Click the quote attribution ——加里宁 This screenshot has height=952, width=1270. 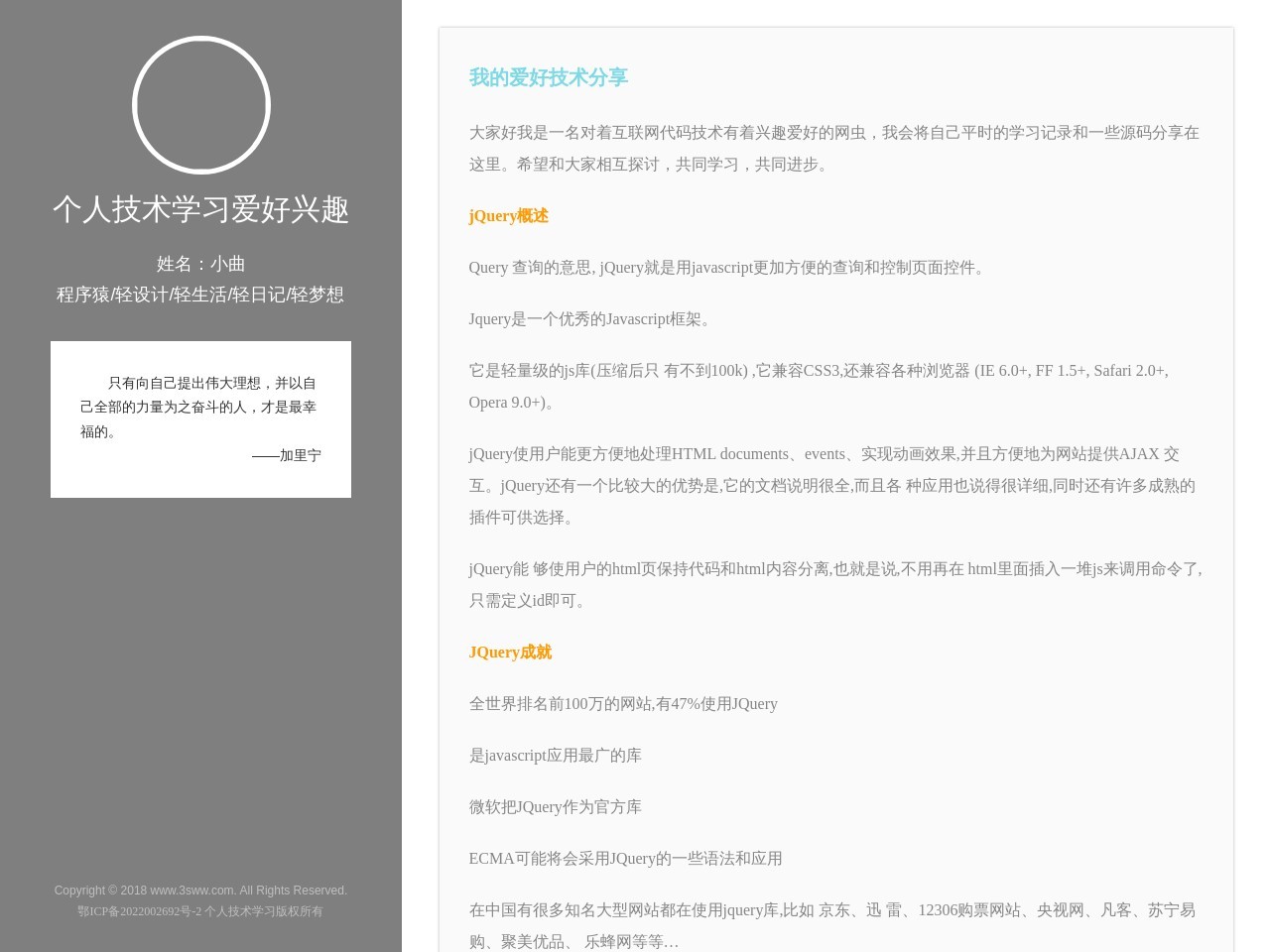pyautogui.click(x=287, y=455)
